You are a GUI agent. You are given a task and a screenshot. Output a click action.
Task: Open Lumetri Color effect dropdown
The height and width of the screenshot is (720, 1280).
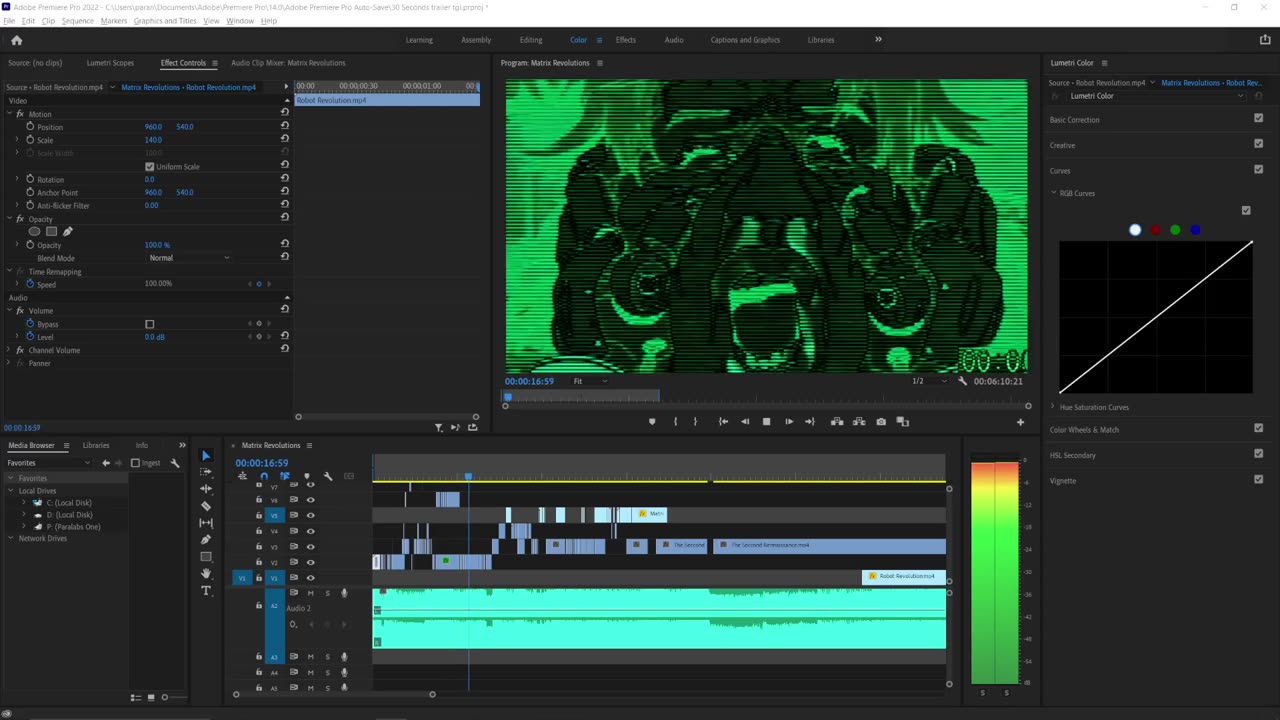(x=1155, y=96)
